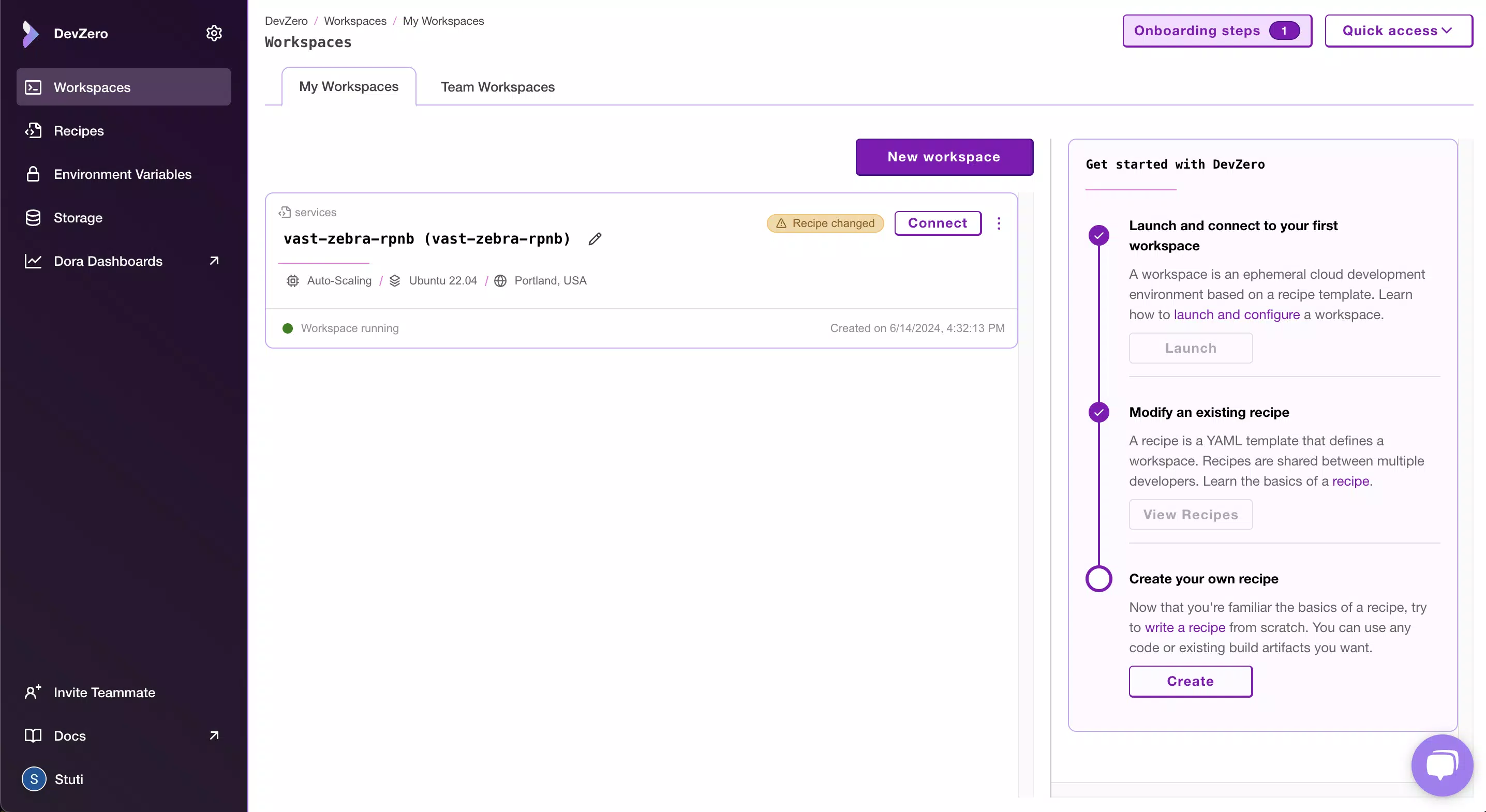Click My Workspaces in the breadcrumb

tap(443, 21)
